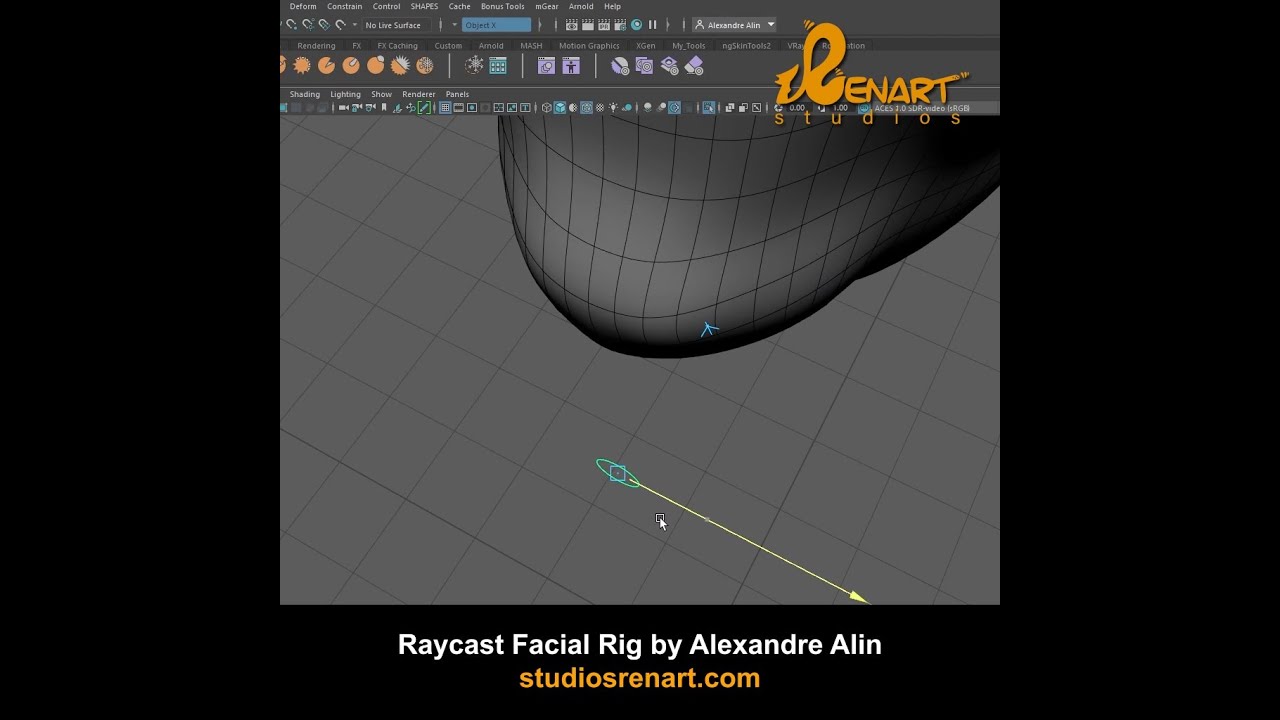Select the cyan circle control on the grid
Viewport: 1280px width, 720px height.
click(x=617, y=473)
